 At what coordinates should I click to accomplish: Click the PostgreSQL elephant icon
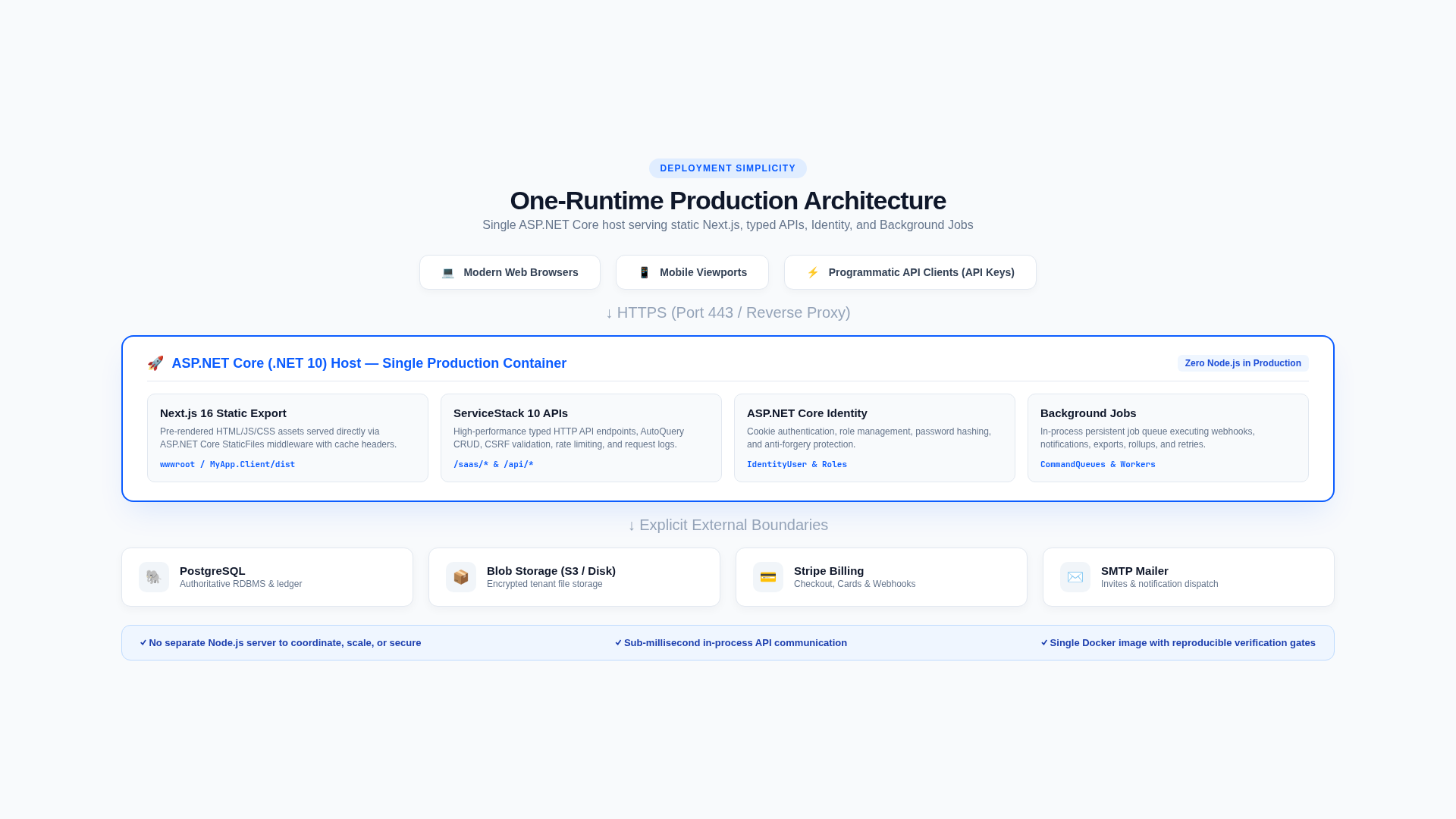(x=154, y=577)
